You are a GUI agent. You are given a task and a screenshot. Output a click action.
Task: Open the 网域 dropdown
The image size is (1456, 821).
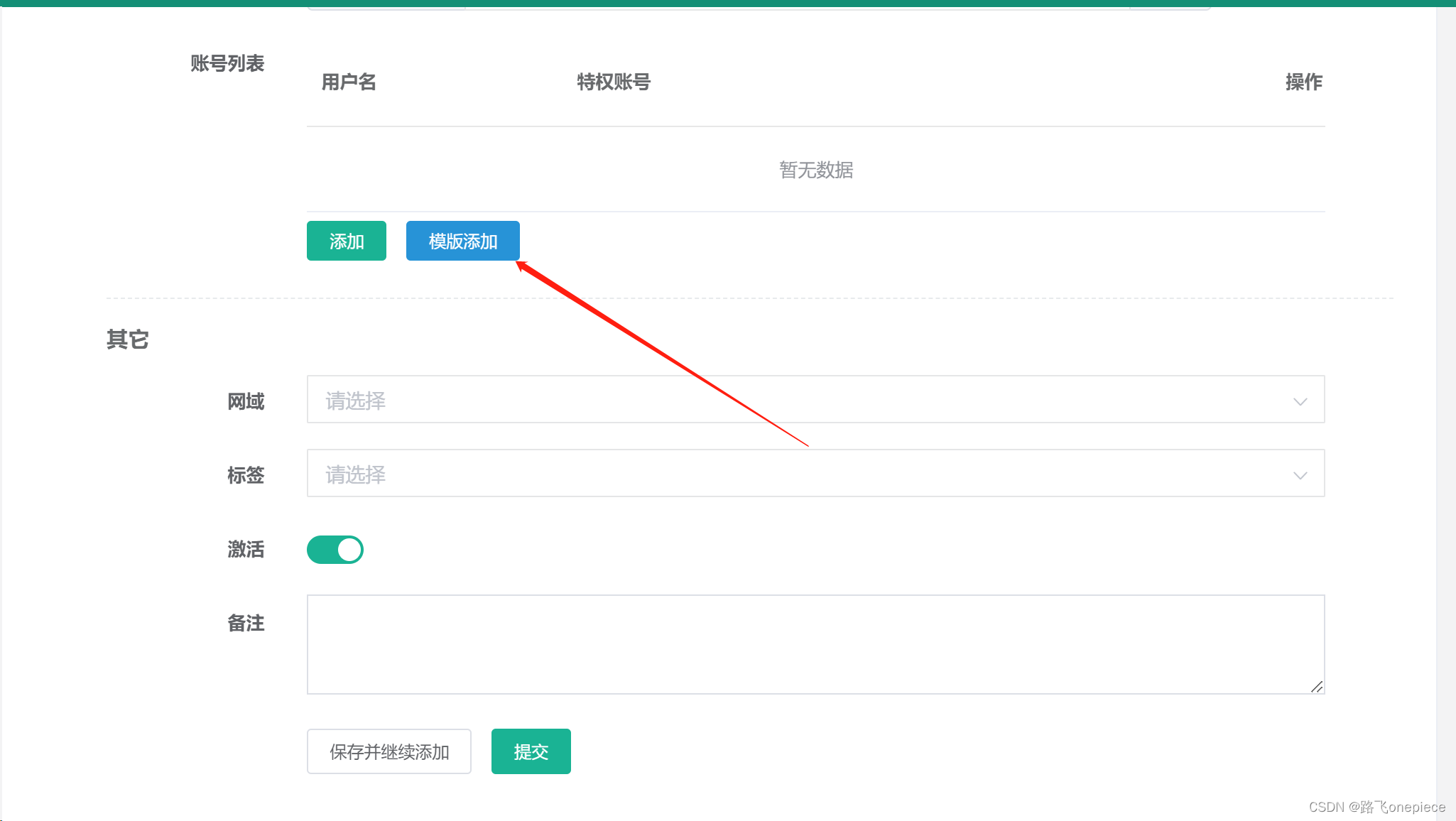point(815,399)
